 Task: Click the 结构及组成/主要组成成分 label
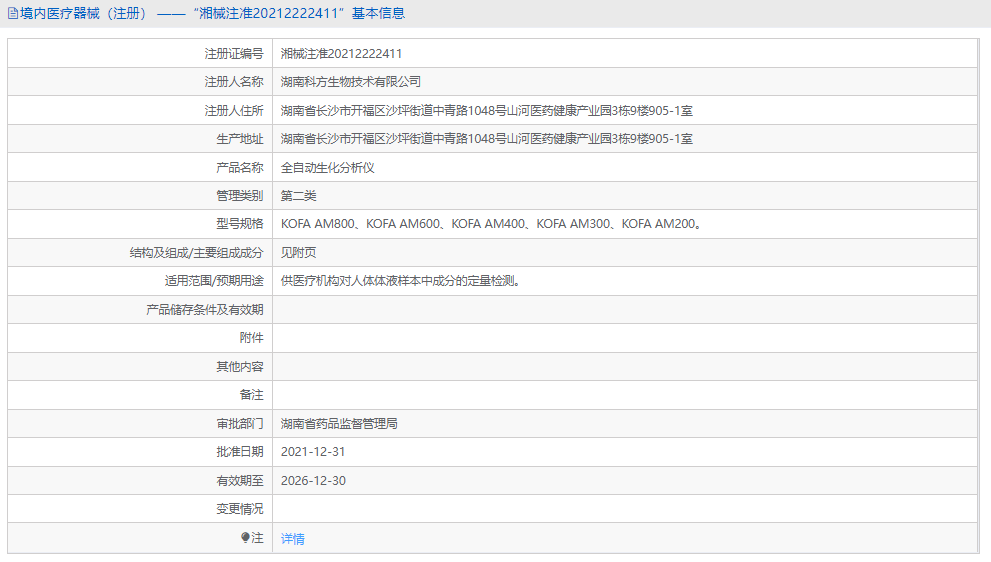tap(197, 253)
